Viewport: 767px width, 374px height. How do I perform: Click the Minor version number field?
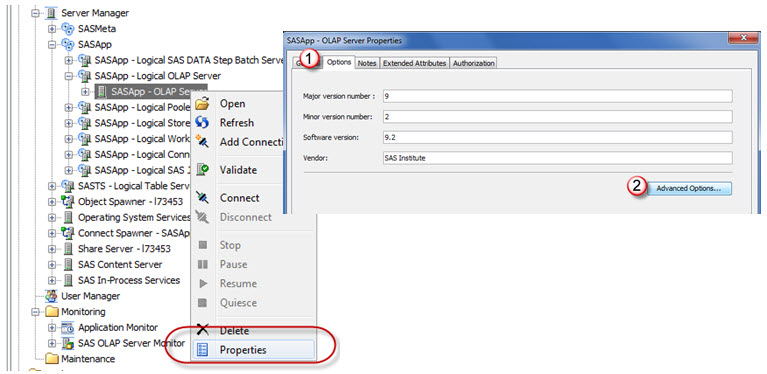coord(558,116)
